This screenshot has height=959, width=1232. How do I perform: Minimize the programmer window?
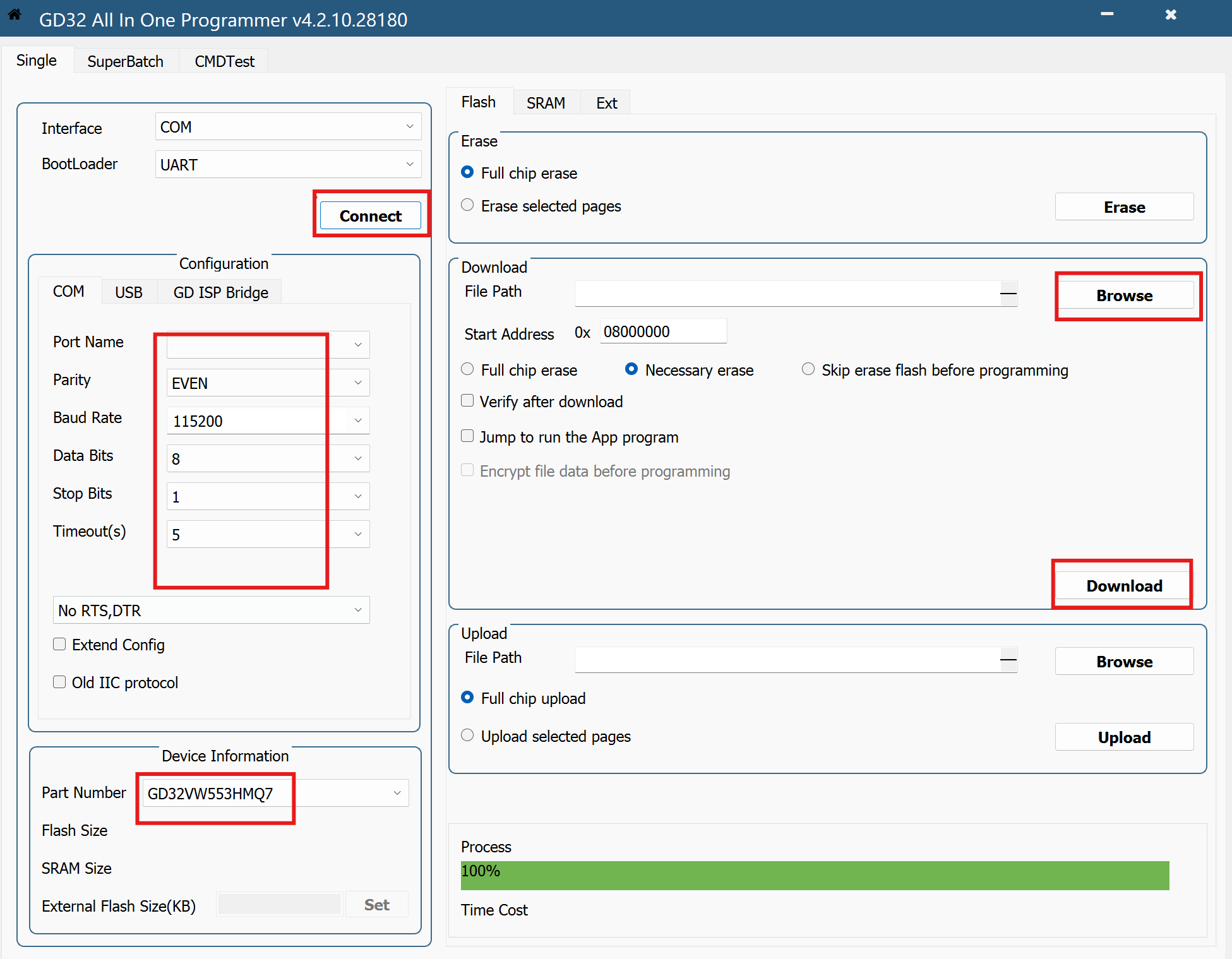[x=1107, y=15]
